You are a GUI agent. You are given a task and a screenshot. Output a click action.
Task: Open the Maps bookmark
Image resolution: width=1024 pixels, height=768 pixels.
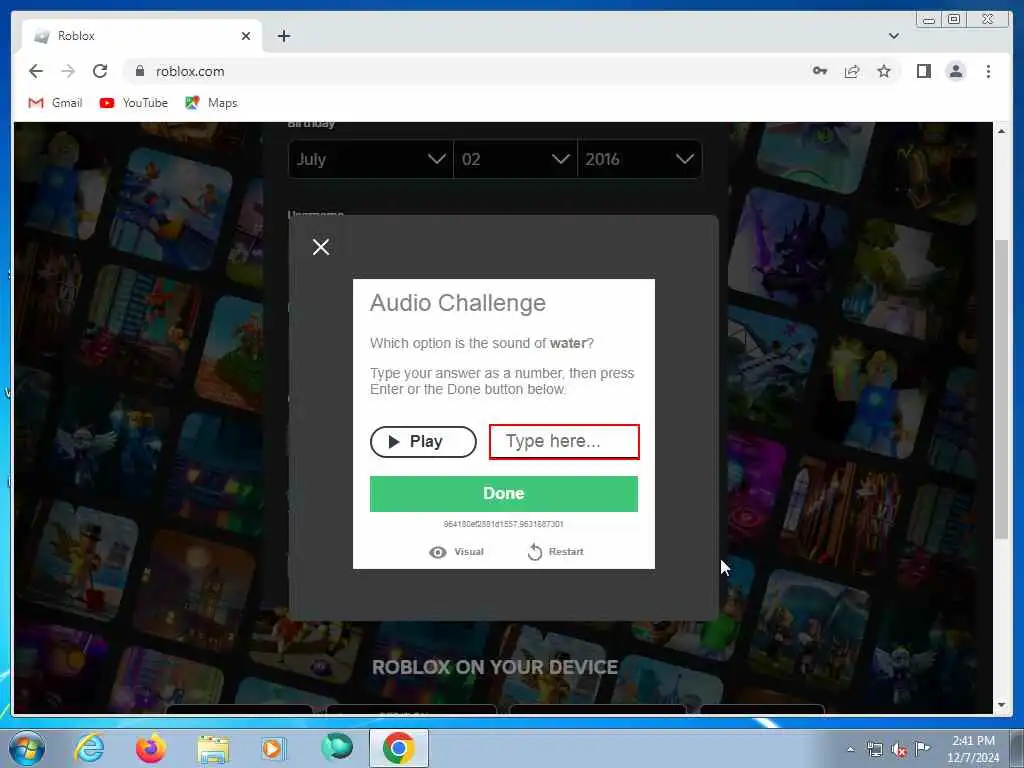(x=211, y=103)
